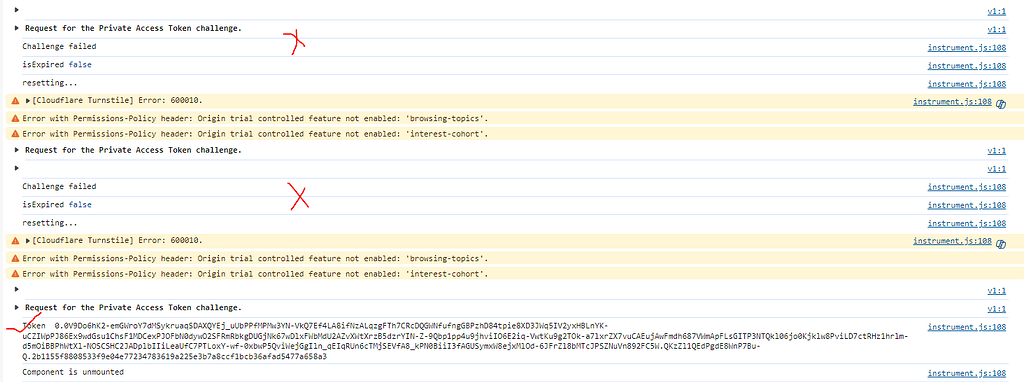Expand the first Cloudflare Turnstile Error 600010 entry
The image size is (1024, 382).
point(28,101)
